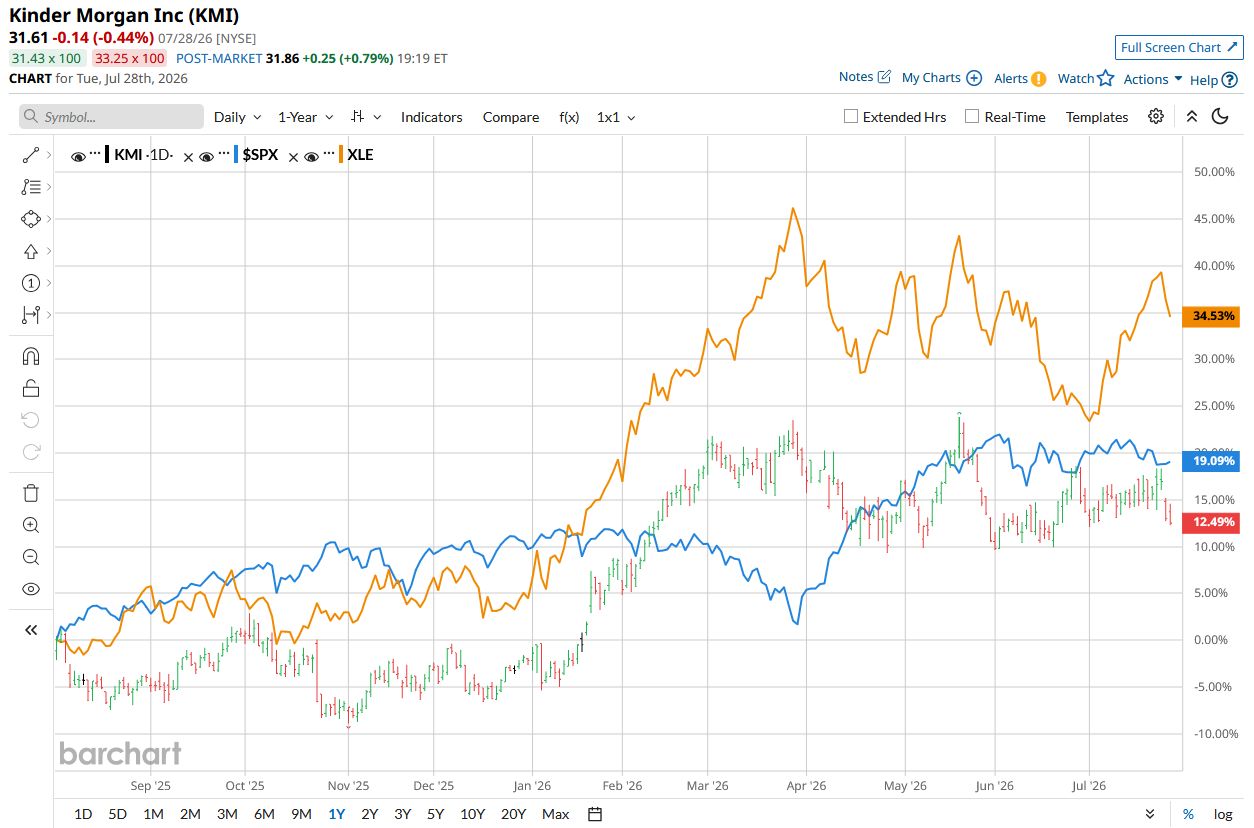This screenshot has height=828, width=1254.
Task: Pick the price range measurement tool
Action: [30, 315]
